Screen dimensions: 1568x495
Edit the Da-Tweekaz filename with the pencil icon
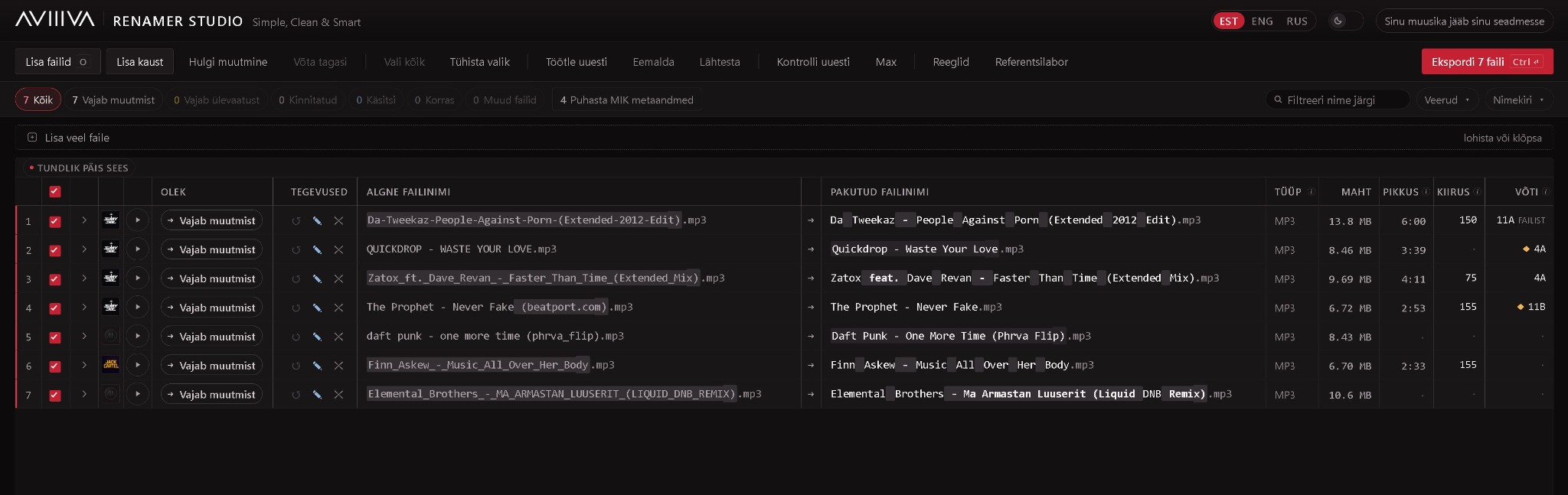click(317, 221)
